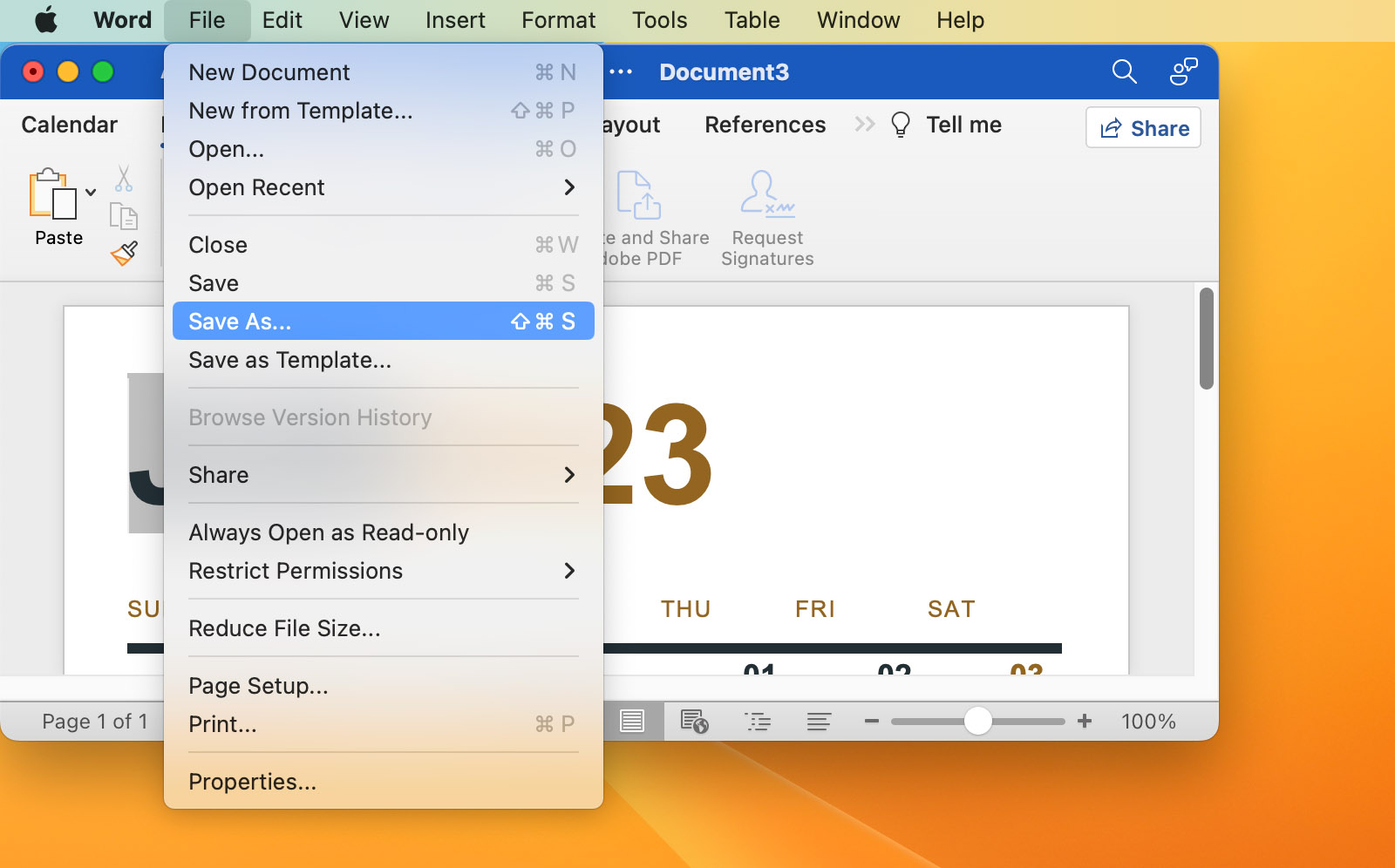
Task: Toggle Always Open as Read-only
Action: pyautogui.click(x=384, y=532)
